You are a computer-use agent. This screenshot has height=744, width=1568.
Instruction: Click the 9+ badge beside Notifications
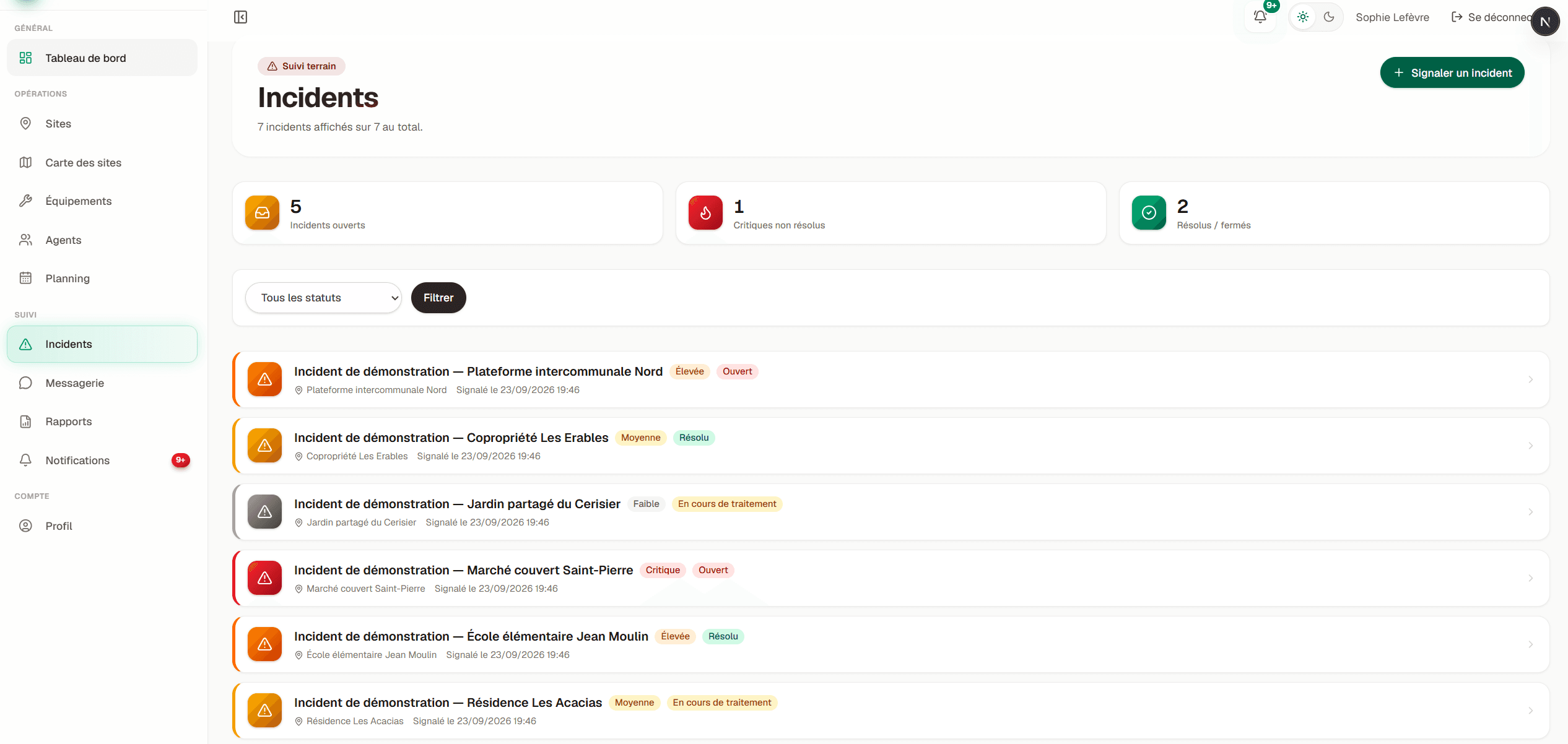point(180,460)
